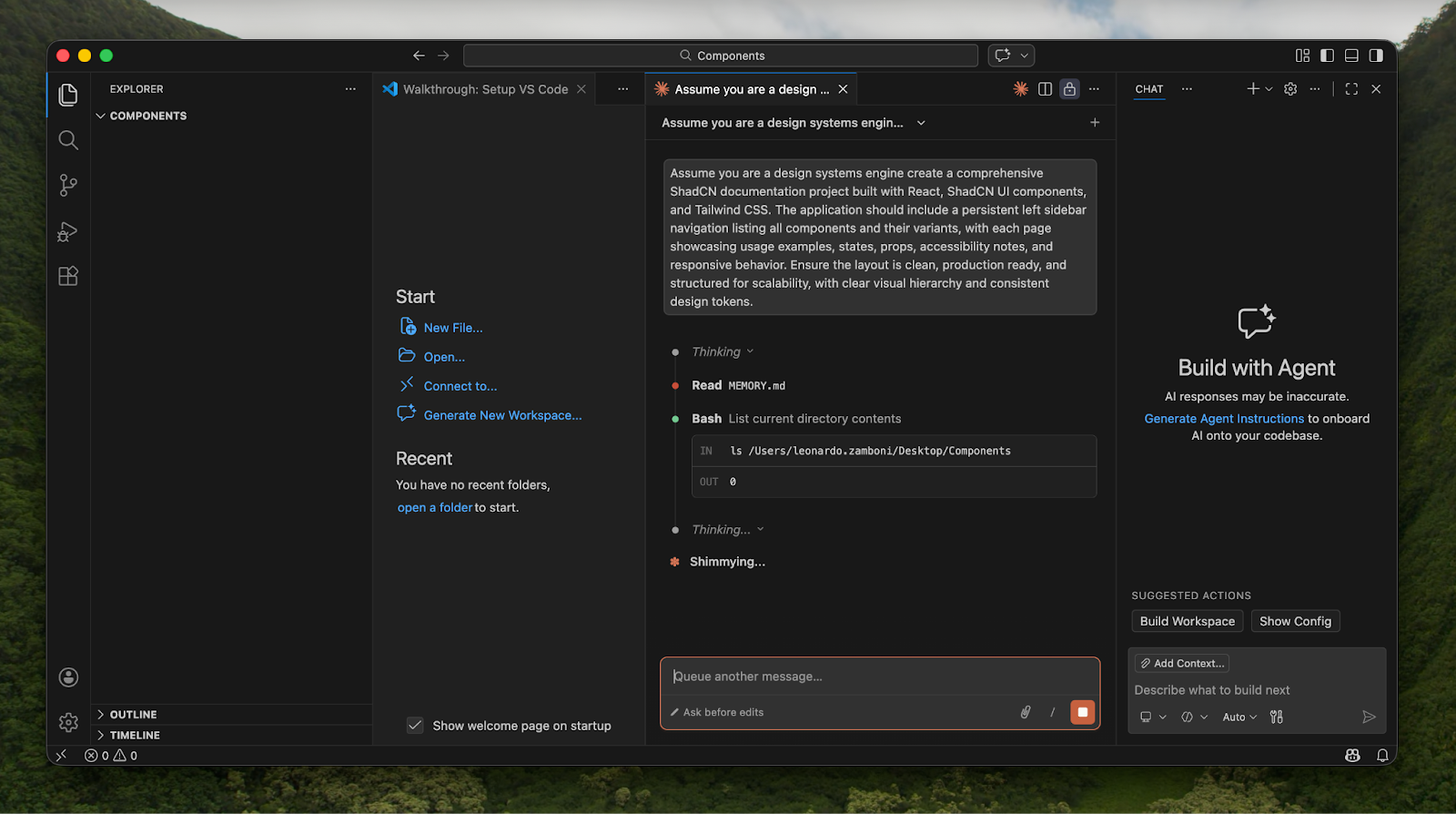Toggle Show welcome page on startup
Viewport: 1456px width, 814px height.
click(415, 725)
